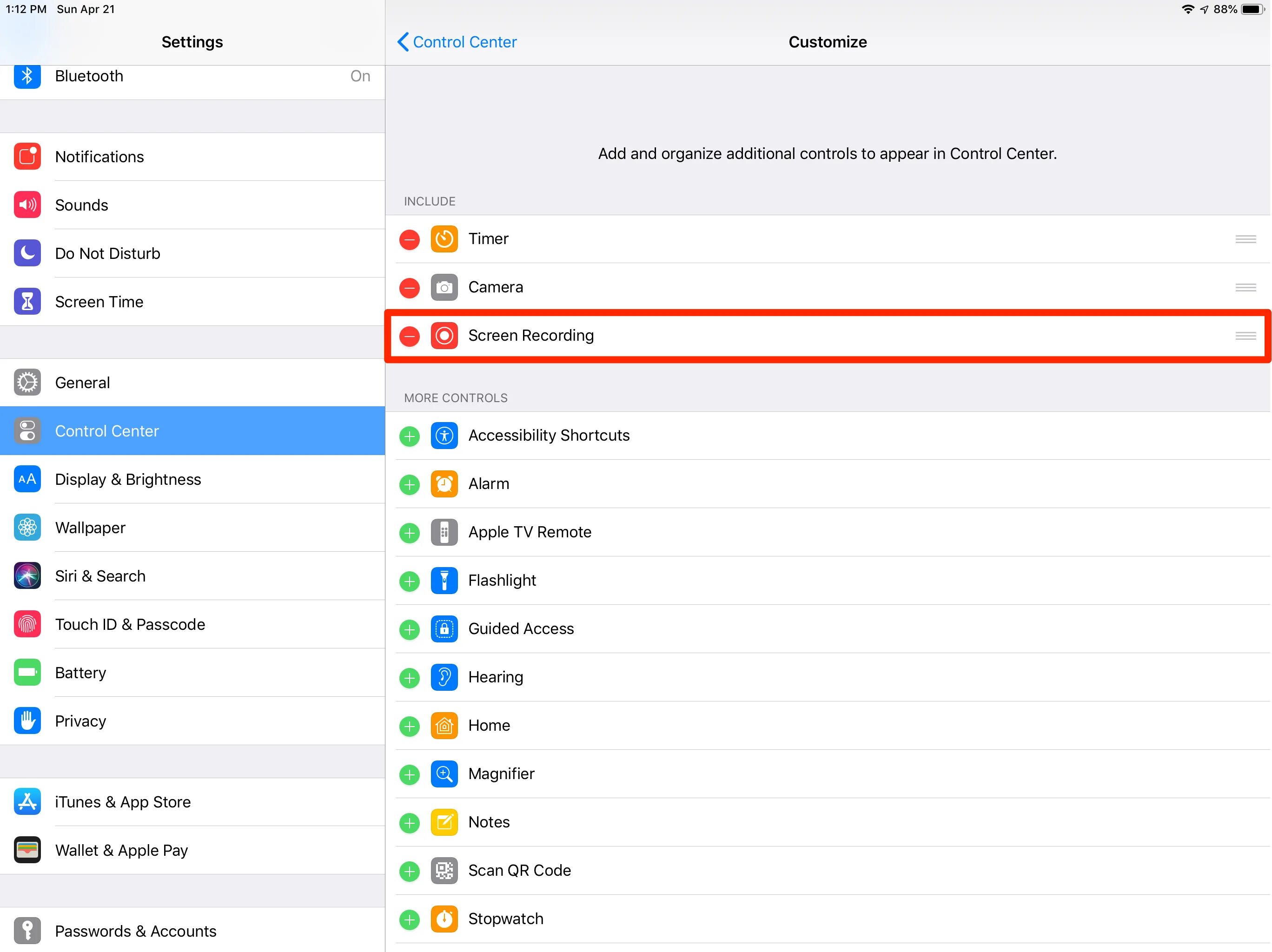Image resolution: width=1272 pixels, height=952 pixels.
Task: Tap the Flashlight control icon
Action: pyautogui.click(x=444, y=581)
